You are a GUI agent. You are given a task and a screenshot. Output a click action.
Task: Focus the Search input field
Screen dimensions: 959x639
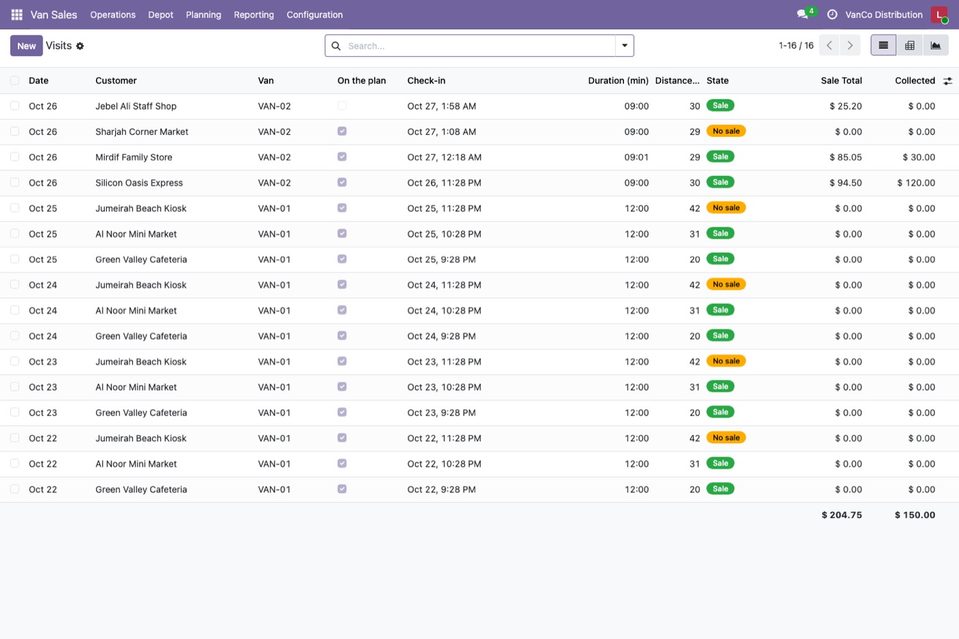coord(479,46)
